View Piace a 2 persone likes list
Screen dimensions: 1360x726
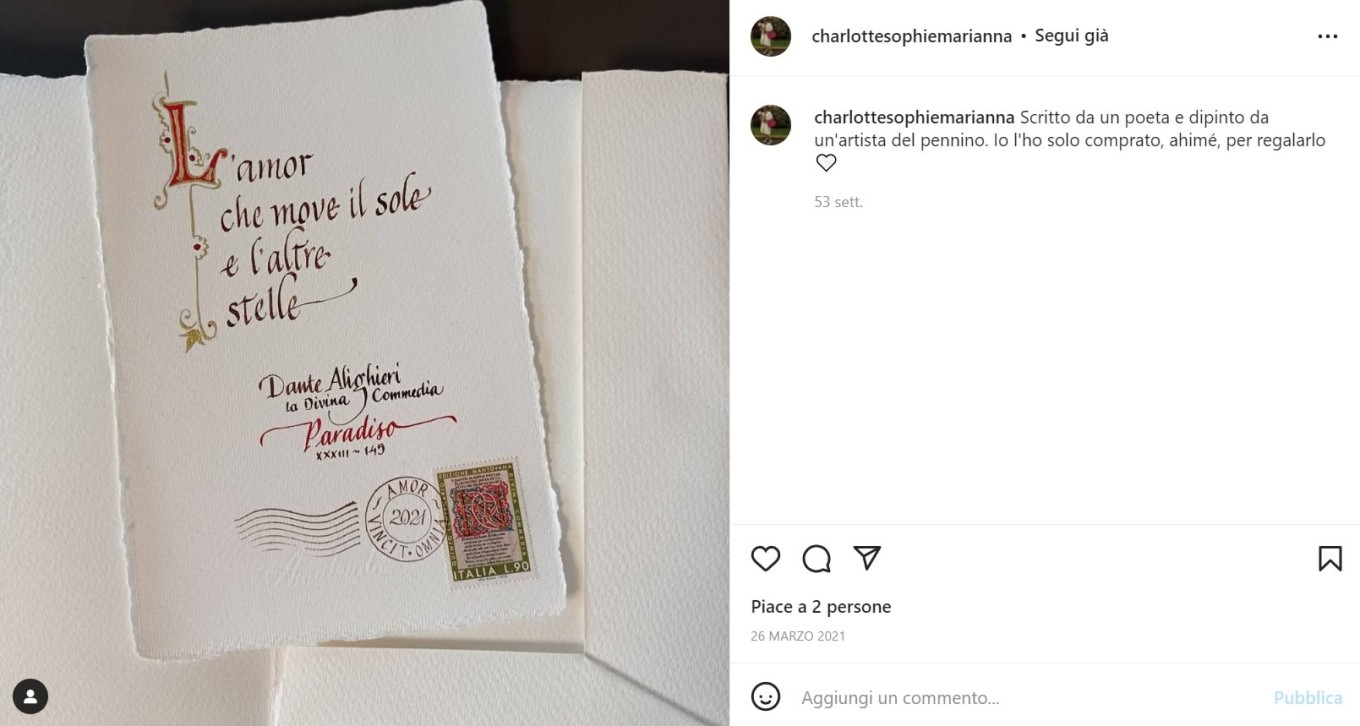[x=821, y=607]
